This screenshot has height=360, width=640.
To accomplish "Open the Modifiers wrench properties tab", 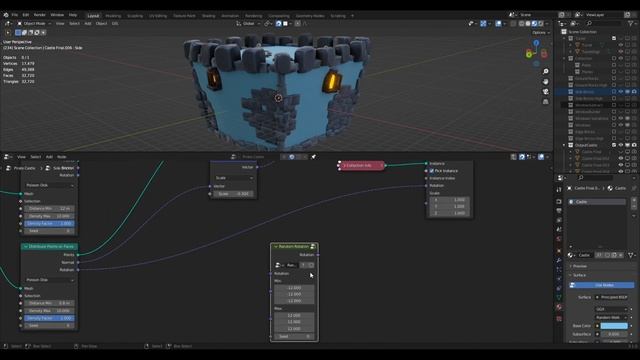I will 559,260.
